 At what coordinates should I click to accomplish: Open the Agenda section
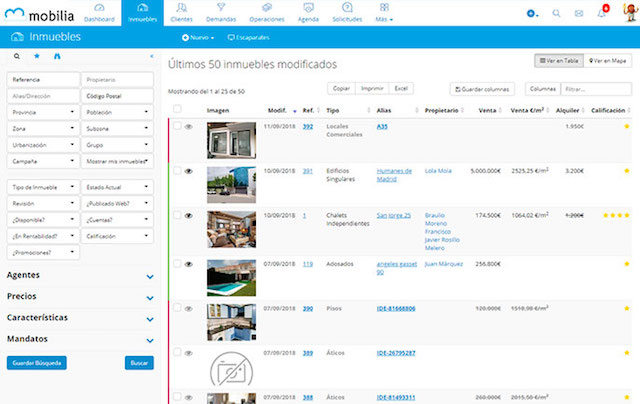[x=308, y=13]
